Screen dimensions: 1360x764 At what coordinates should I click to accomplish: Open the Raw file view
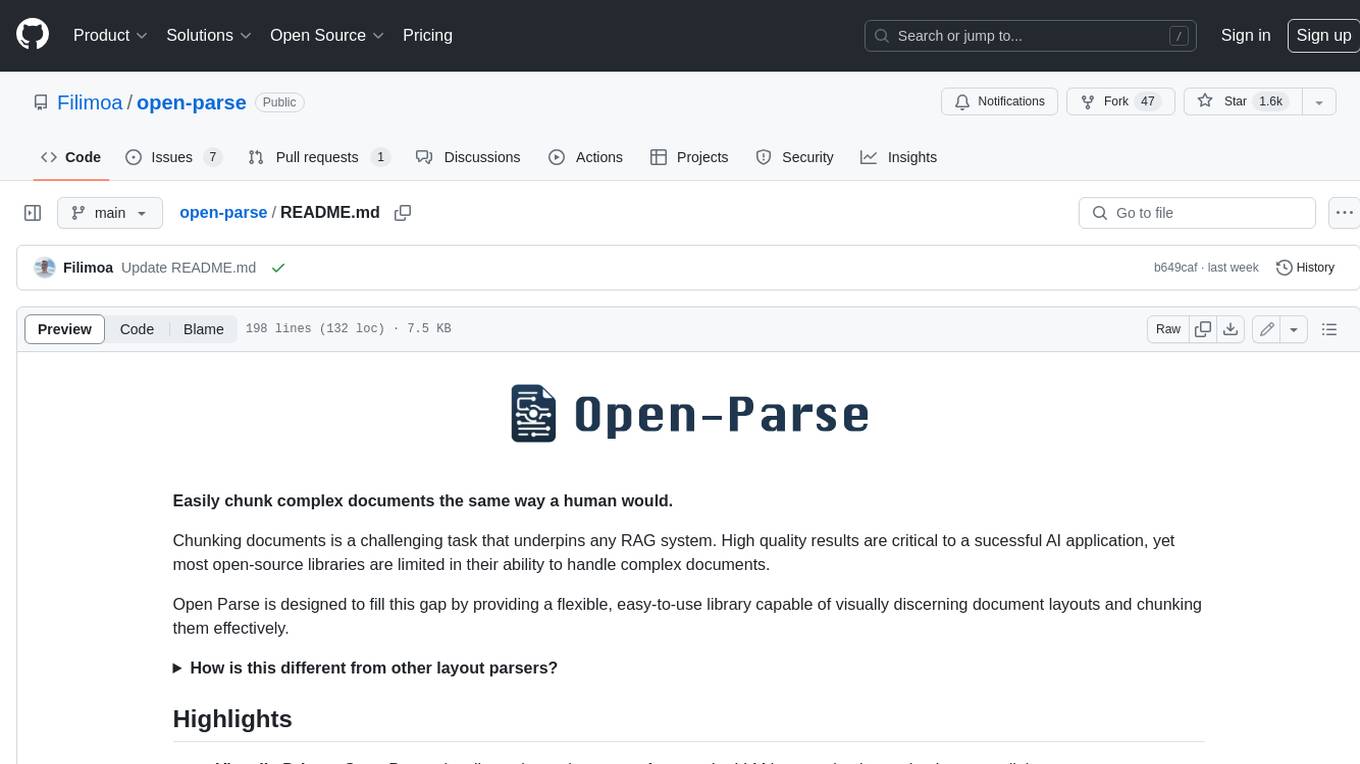click(x=1168, y=329)
